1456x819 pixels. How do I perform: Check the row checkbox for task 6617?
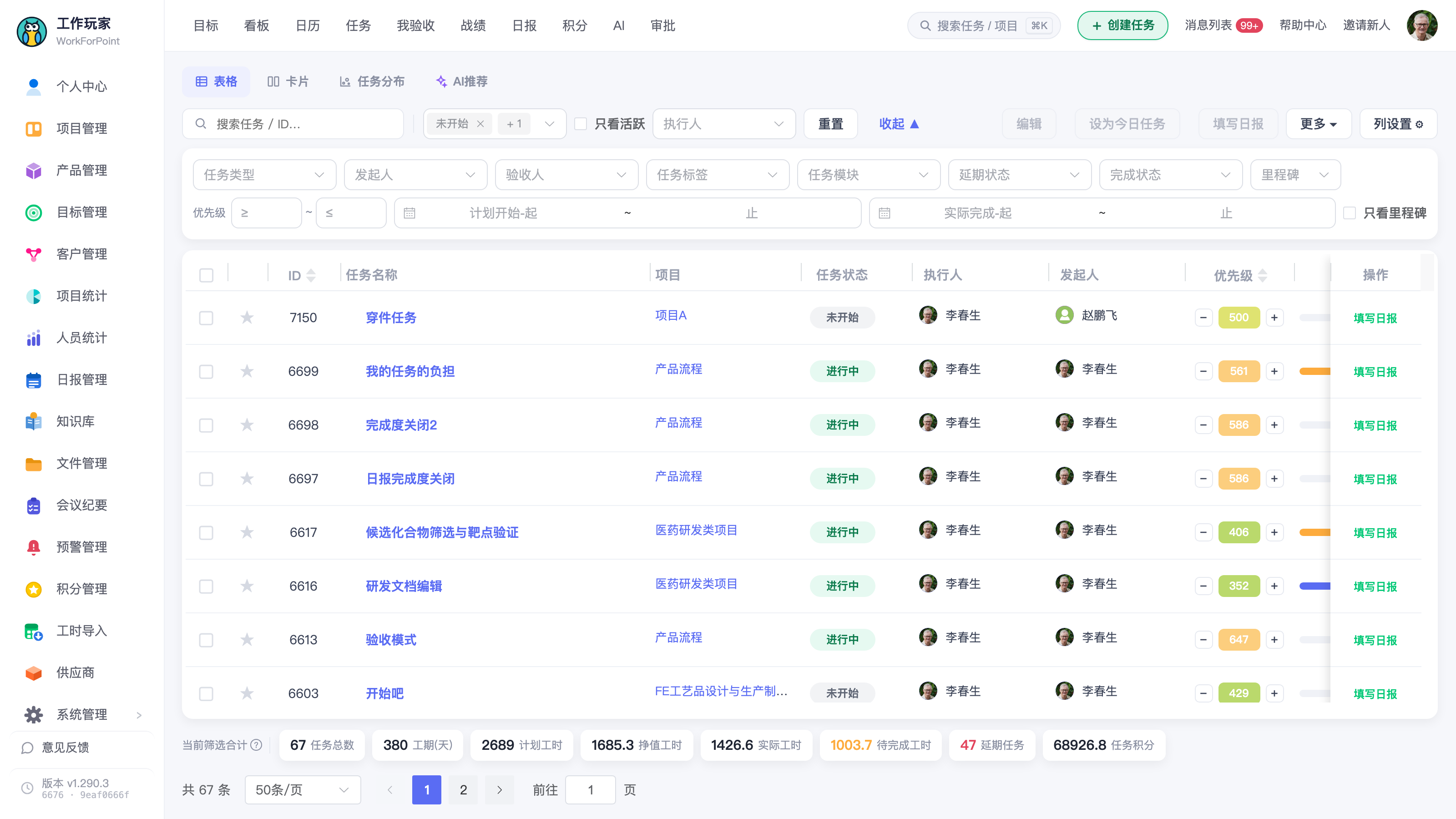tap(206, 532)
